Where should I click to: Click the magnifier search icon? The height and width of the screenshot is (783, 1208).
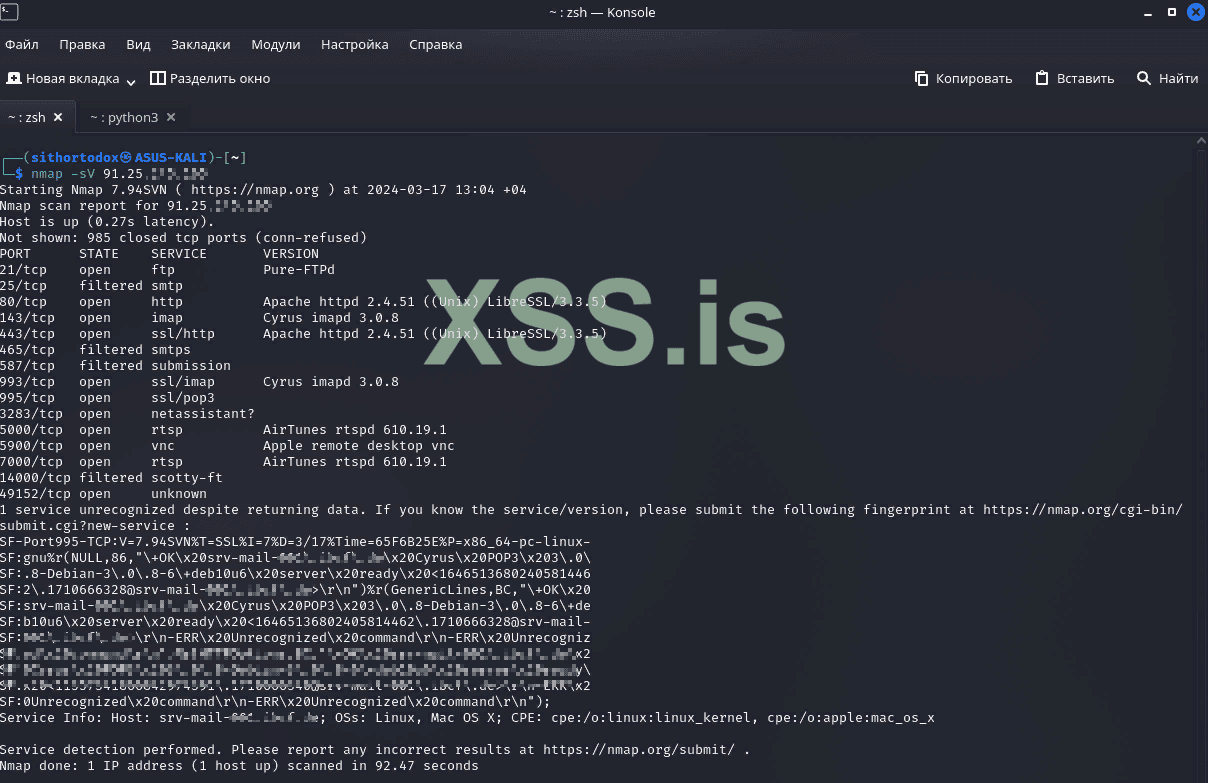(1144, 78)
